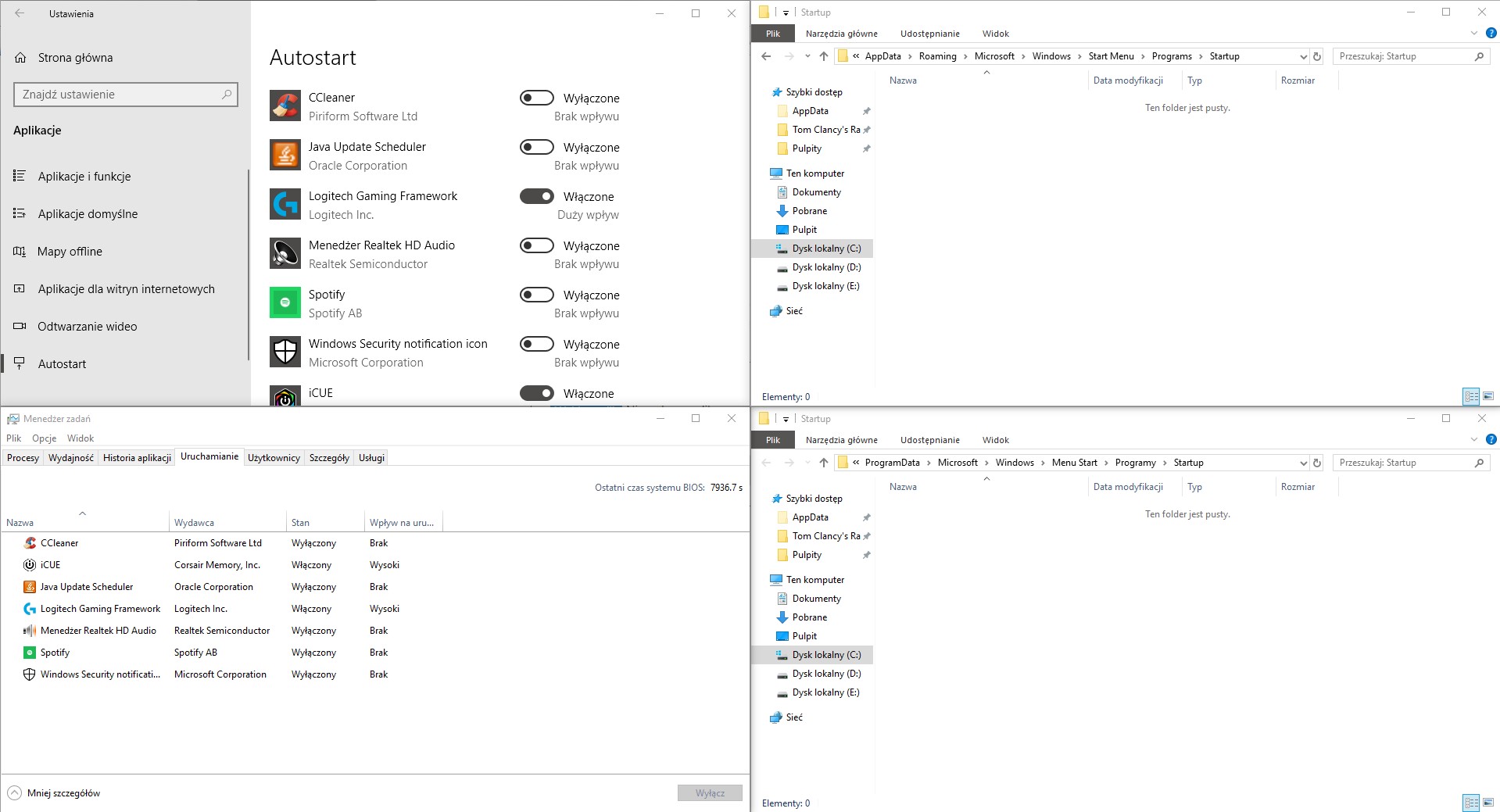Focus the Znajdź ustawienie search field
This screenshot has width=1500, height=812.
[125, 95]
